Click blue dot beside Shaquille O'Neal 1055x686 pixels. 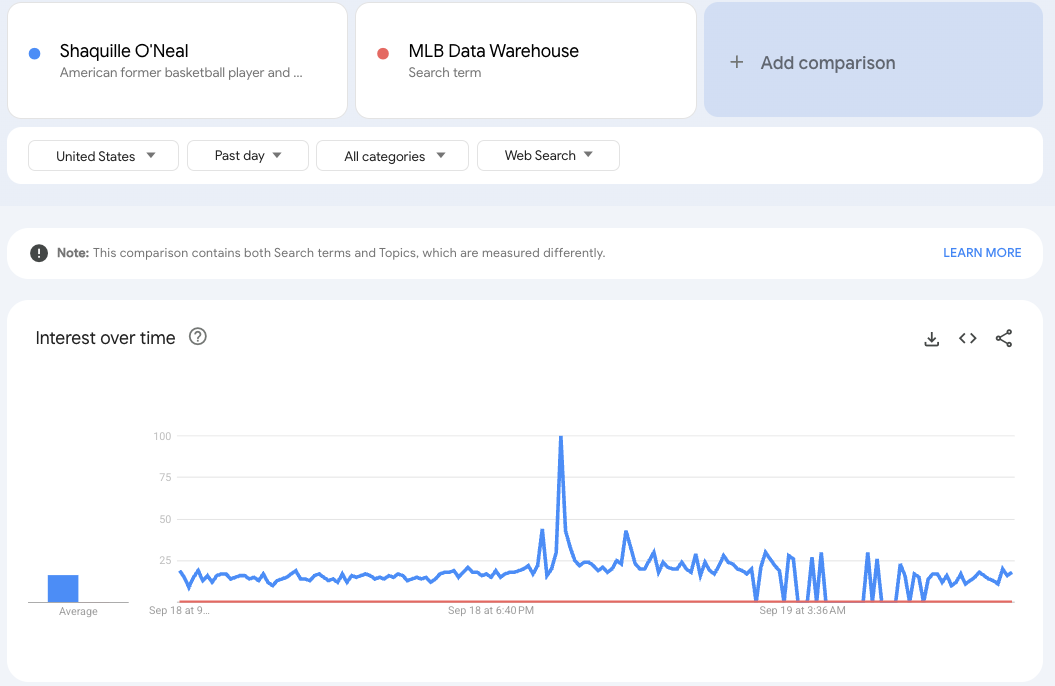coord(35,53)
